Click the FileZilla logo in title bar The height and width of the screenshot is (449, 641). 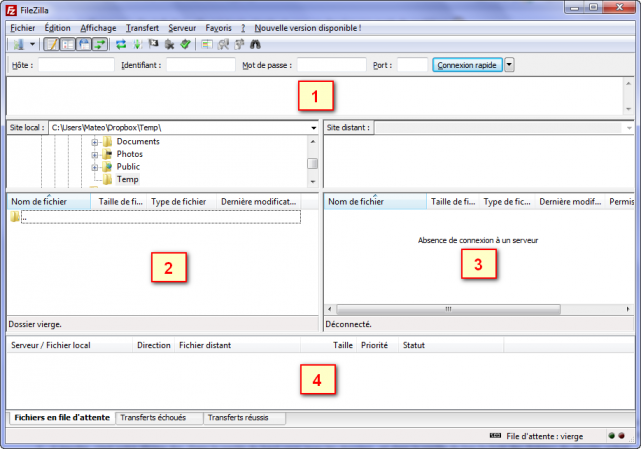[11, 9]
